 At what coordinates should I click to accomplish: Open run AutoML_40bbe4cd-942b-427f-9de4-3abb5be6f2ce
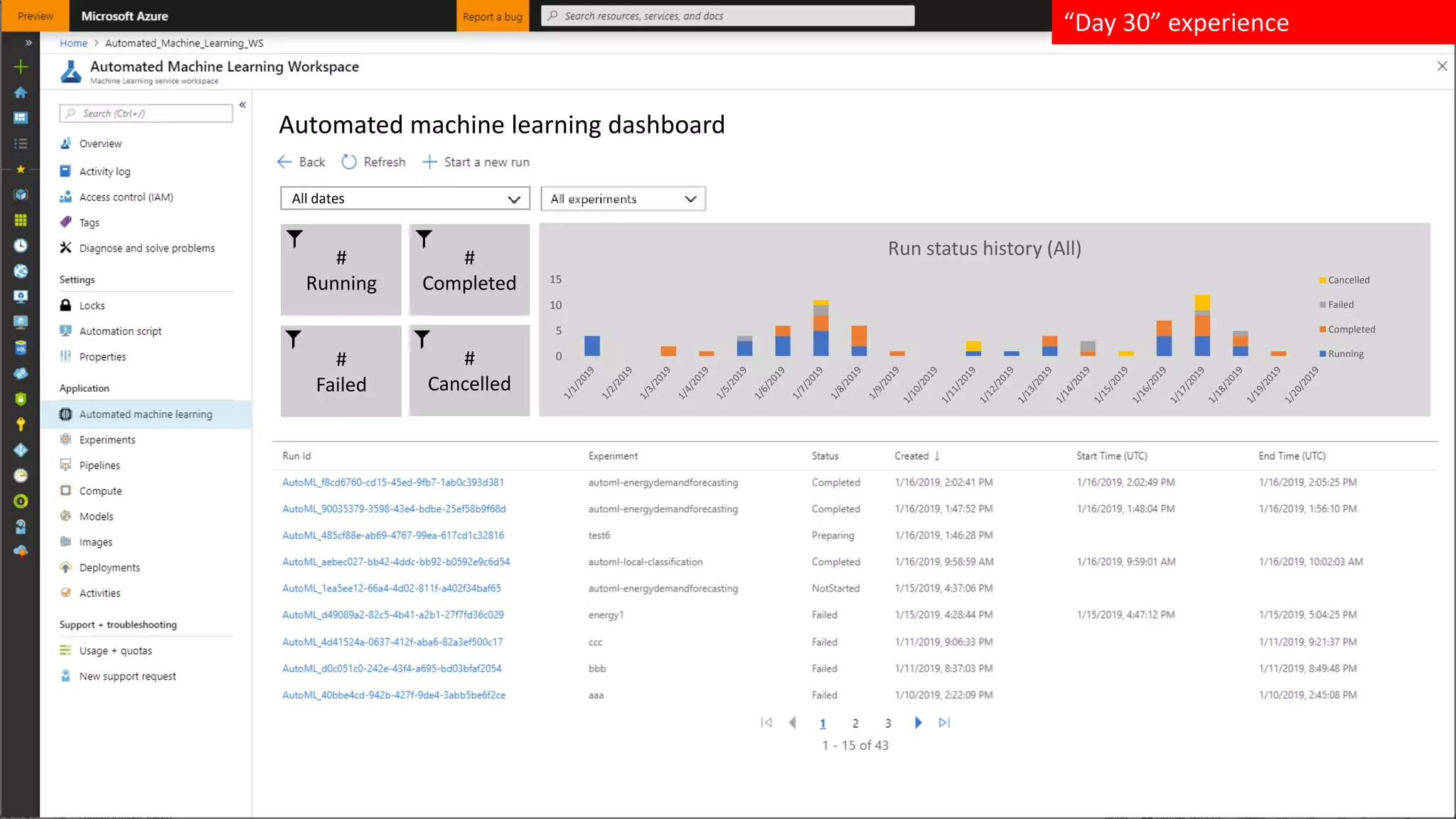(394, 695)
